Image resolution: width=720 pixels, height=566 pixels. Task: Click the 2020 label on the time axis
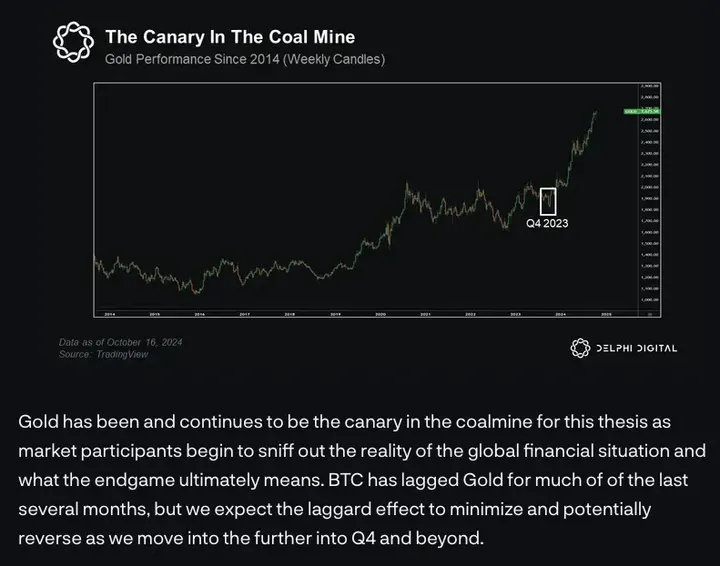pos(380,313)
